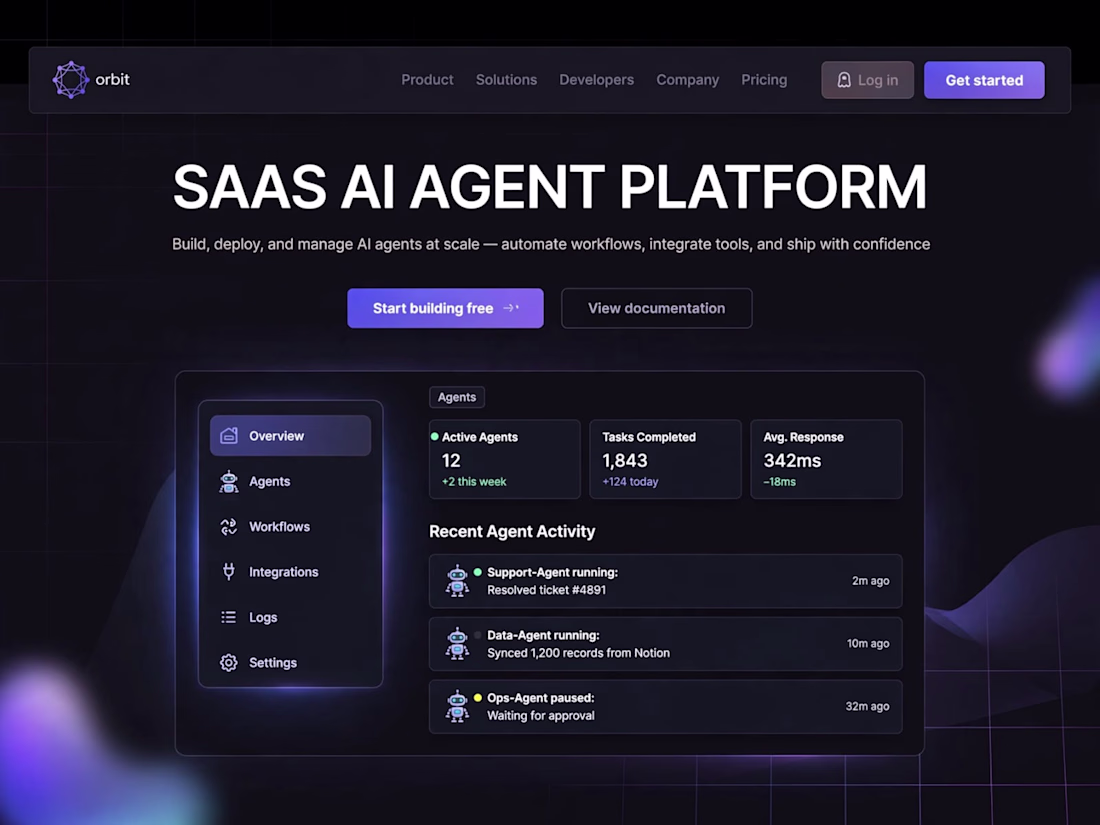Click View documentation button
The image size is (1100, 825).
tap(657, 308)
